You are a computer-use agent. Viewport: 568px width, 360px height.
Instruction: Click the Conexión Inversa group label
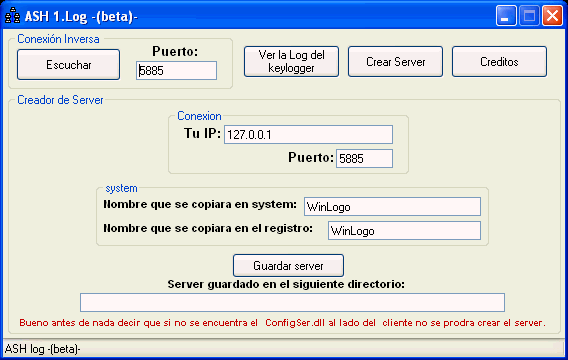58,39
